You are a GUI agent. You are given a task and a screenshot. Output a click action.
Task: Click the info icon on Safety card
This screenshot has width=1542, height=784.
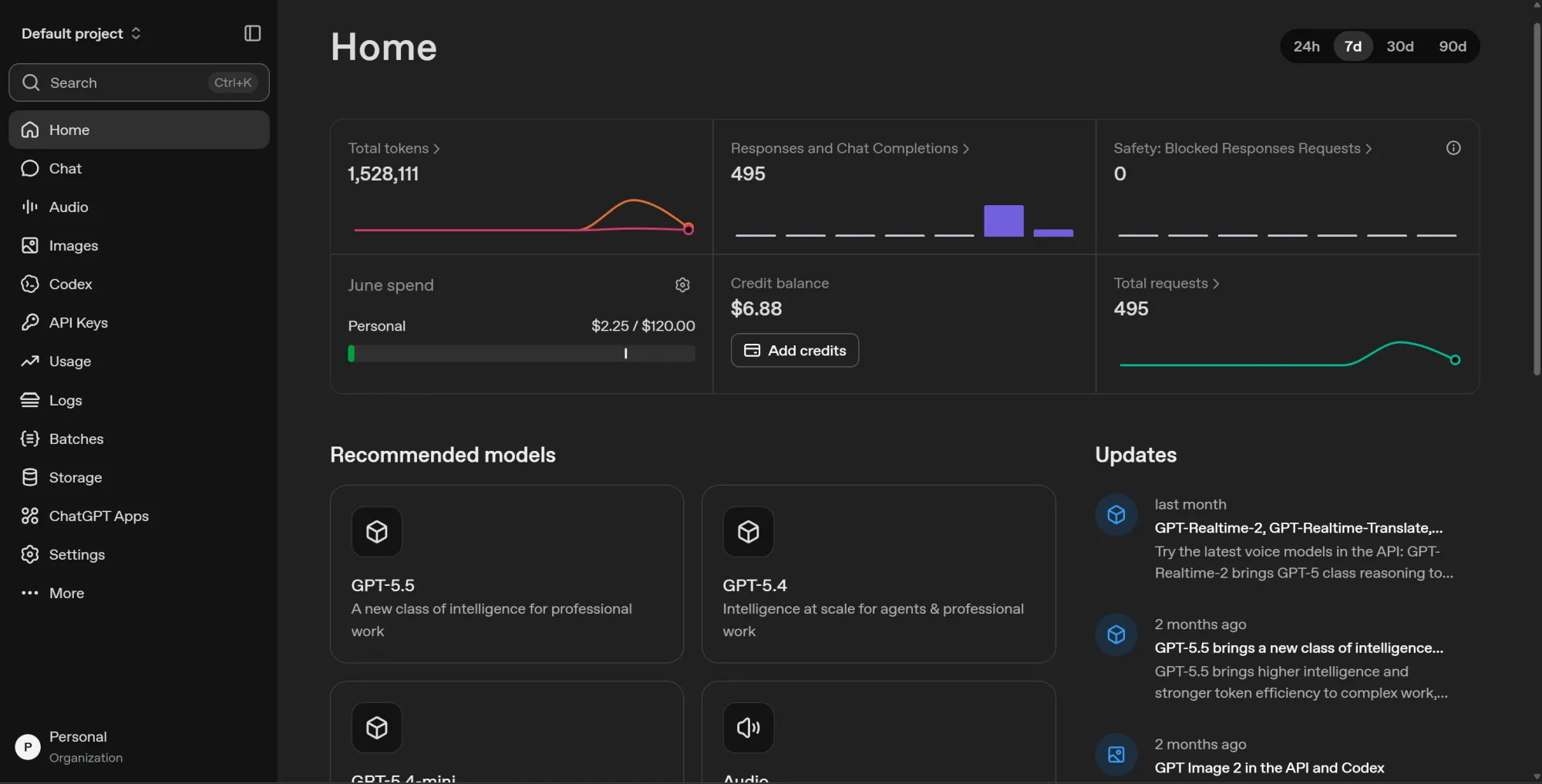tap(1453, 148)
